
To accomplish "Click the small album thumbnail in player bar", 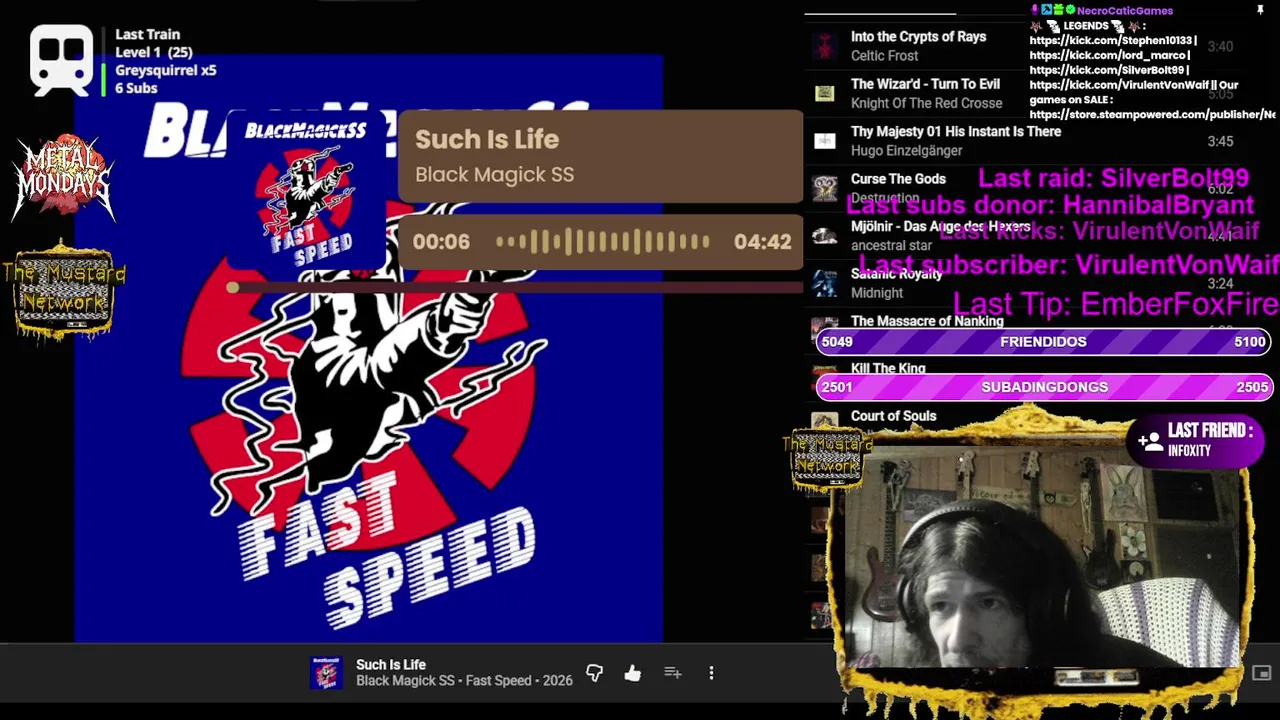I will (x=325, y=673).
